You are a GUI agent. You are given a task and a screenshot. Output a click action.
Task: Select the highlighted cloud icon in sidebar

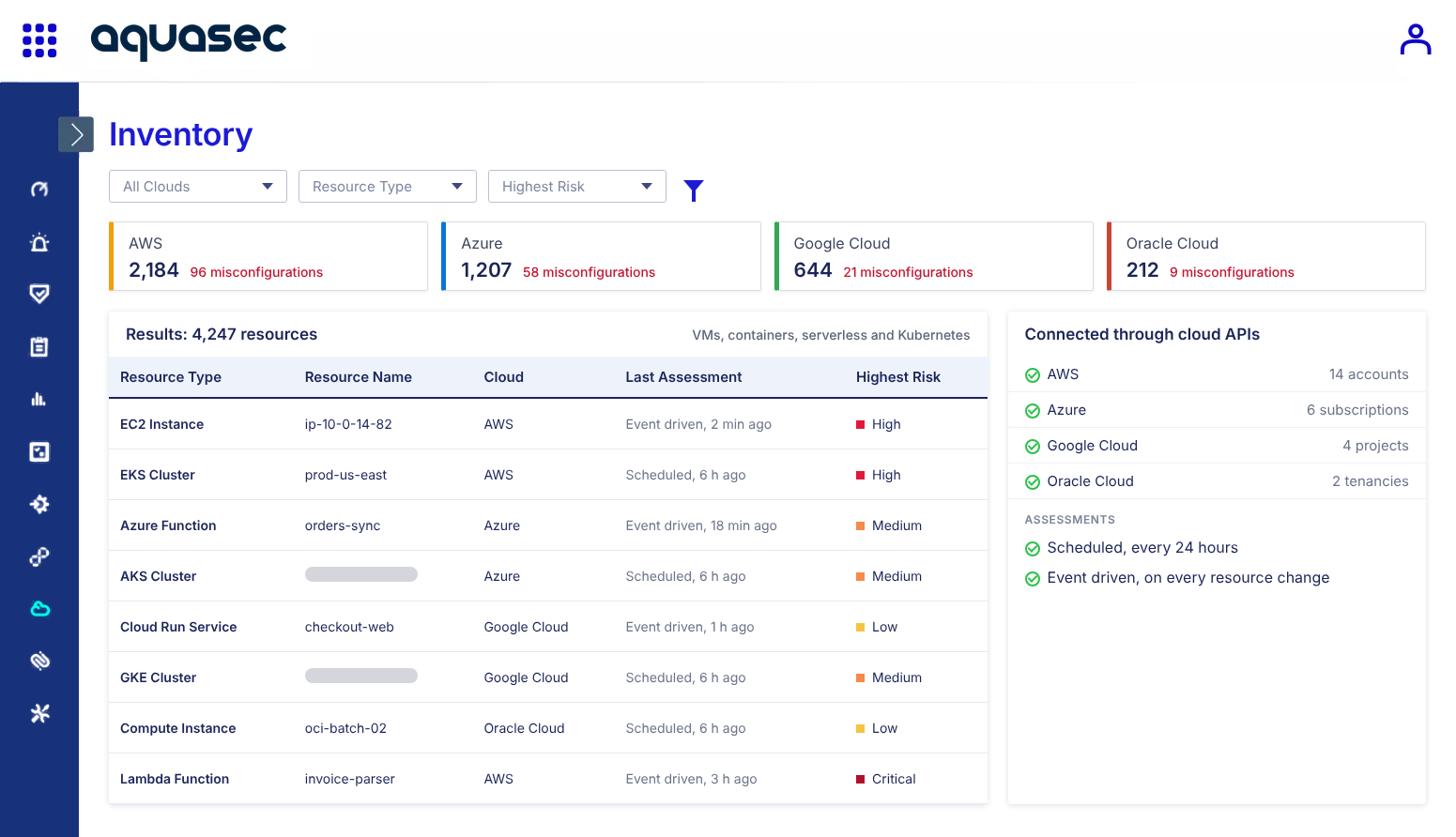tap(39, 609)
